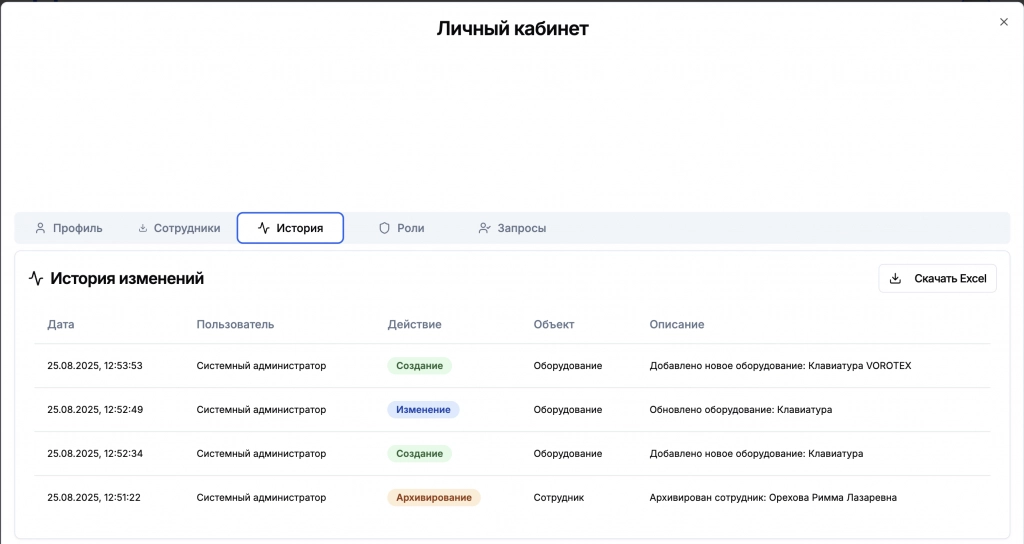Click the Дата column header
The width and height of the screenshot is (1024, 544).
coord(61,325)
